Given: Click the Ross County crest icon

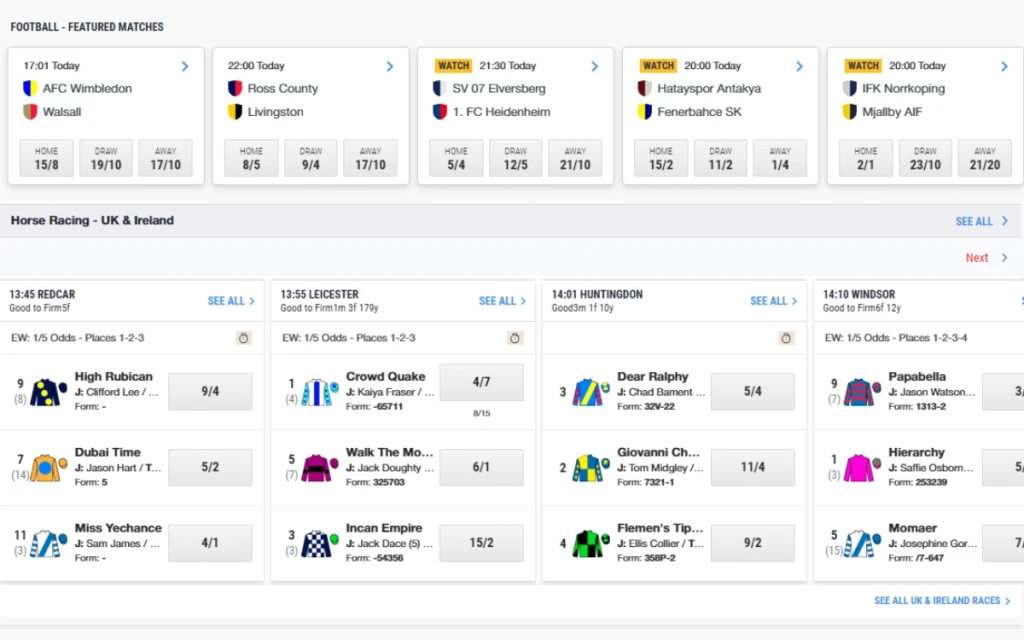Looking at the screenshot, I should (235, 88).
